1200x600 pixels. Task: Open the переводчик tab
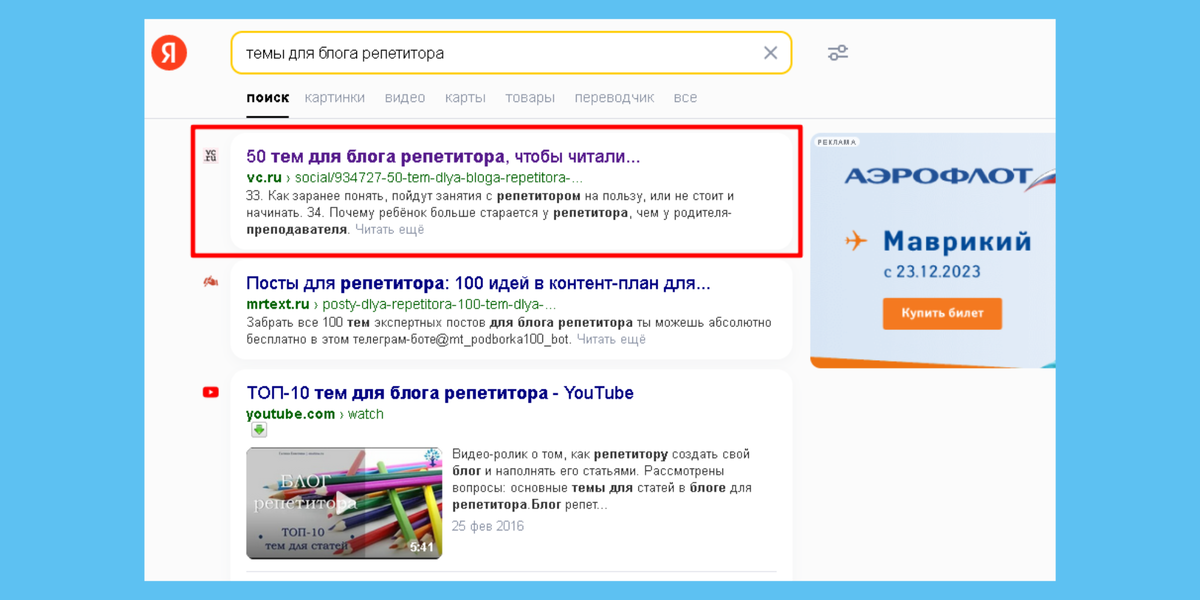(x=614, y=98)
